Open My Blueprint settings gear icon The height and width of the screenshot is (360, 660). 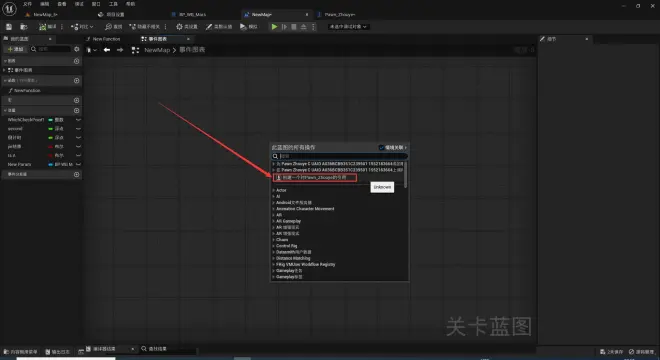pyautogui.click(x=77, y=49)
